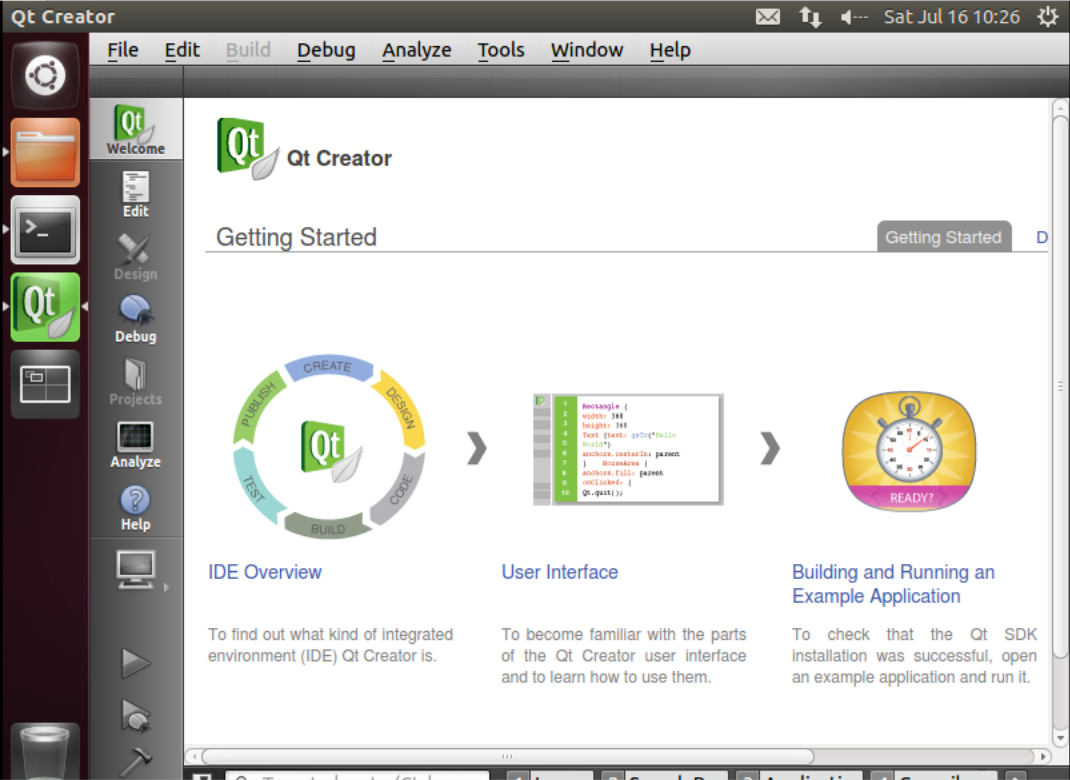Open Debug mode with bug icon
This screenshot has height=780, width=1070.
pyautogui.click(x=136, y=319)
